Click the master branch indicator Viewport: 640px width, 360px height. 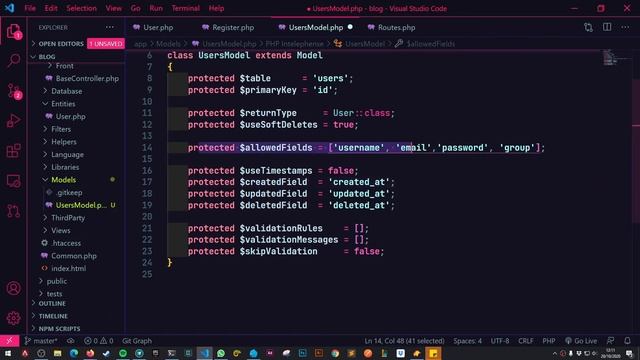coord(40,341)
